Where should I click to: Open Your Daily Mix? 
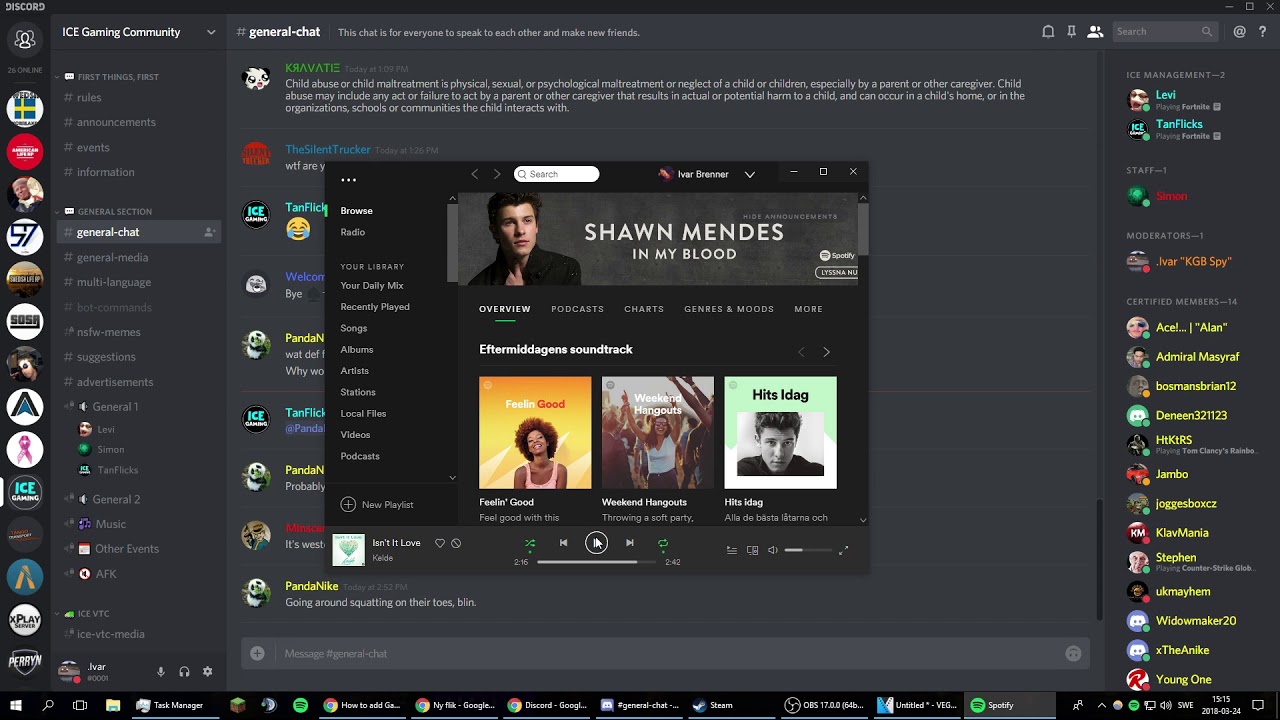372,286
